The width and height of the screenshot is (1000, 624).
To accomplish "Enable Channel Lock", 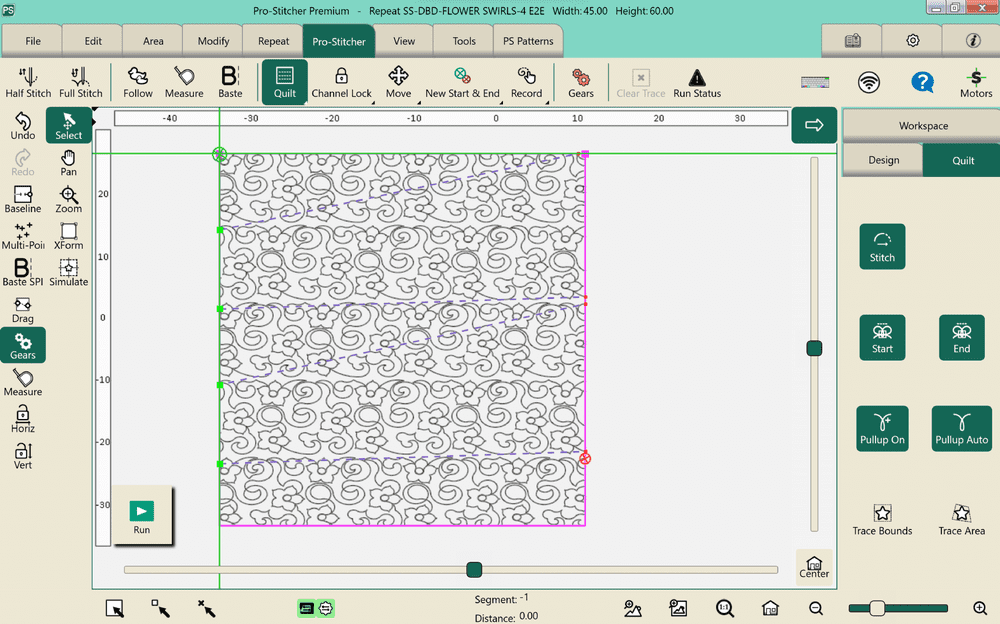I will (x=341, y=82).
